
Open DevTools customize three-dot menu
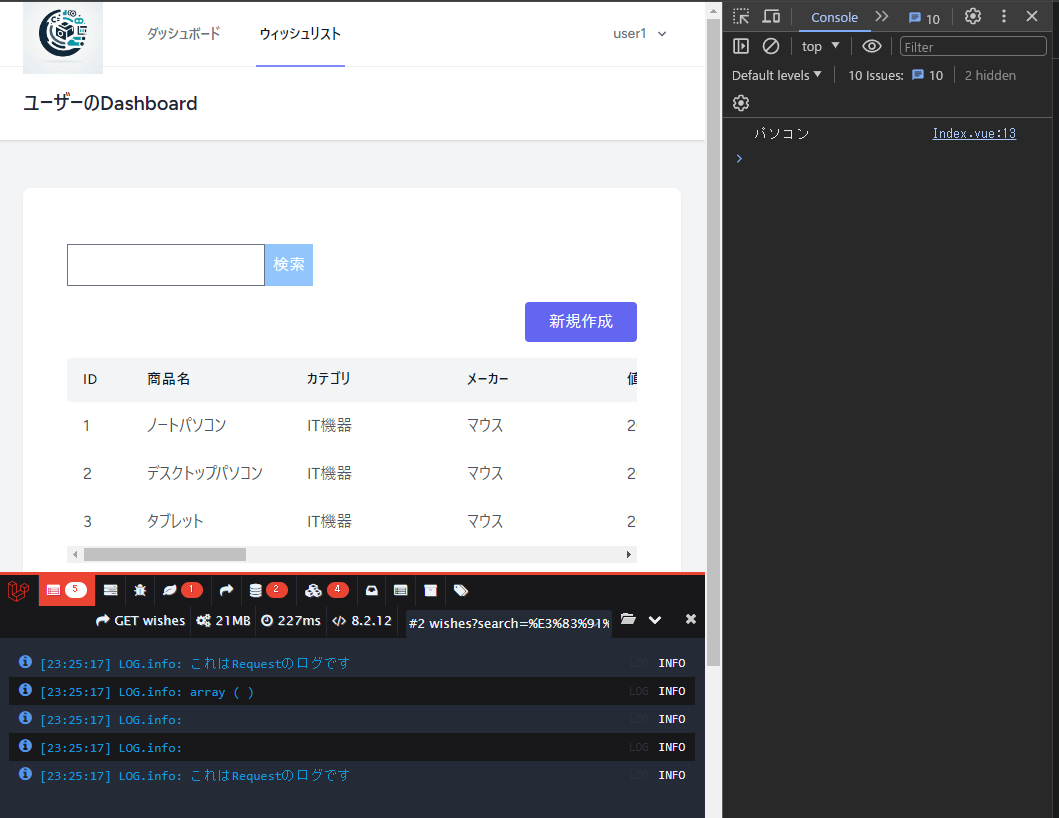[x=1004, y=16]
